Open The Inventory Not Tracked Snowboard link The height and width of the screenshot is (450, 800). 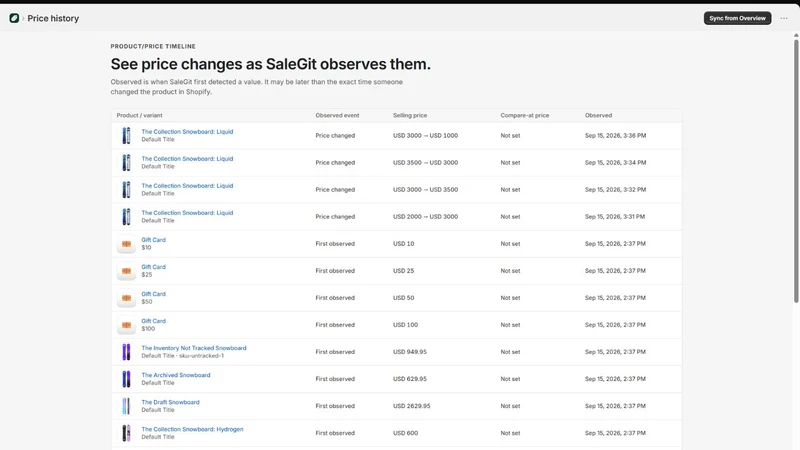point(194,348)
